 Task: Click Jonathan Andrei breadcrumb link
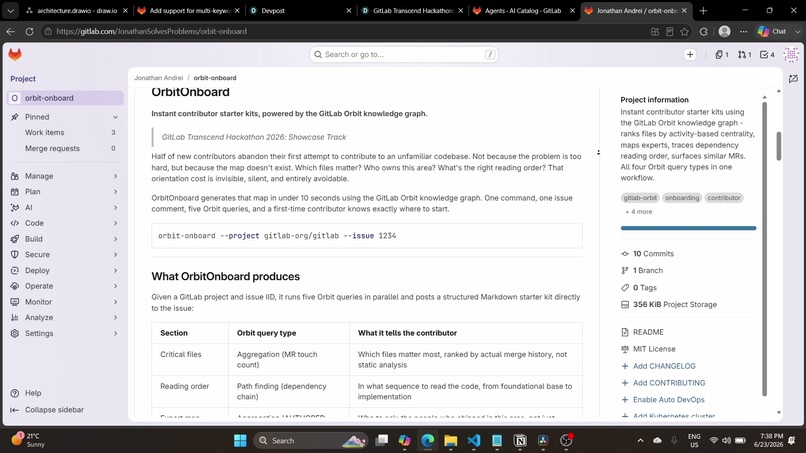(158, 78)
